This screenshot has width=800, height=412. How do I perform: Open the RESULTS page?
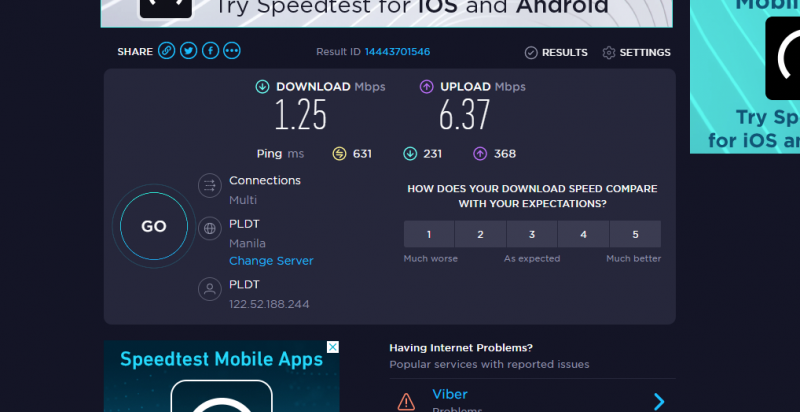[x=564, y=53]
